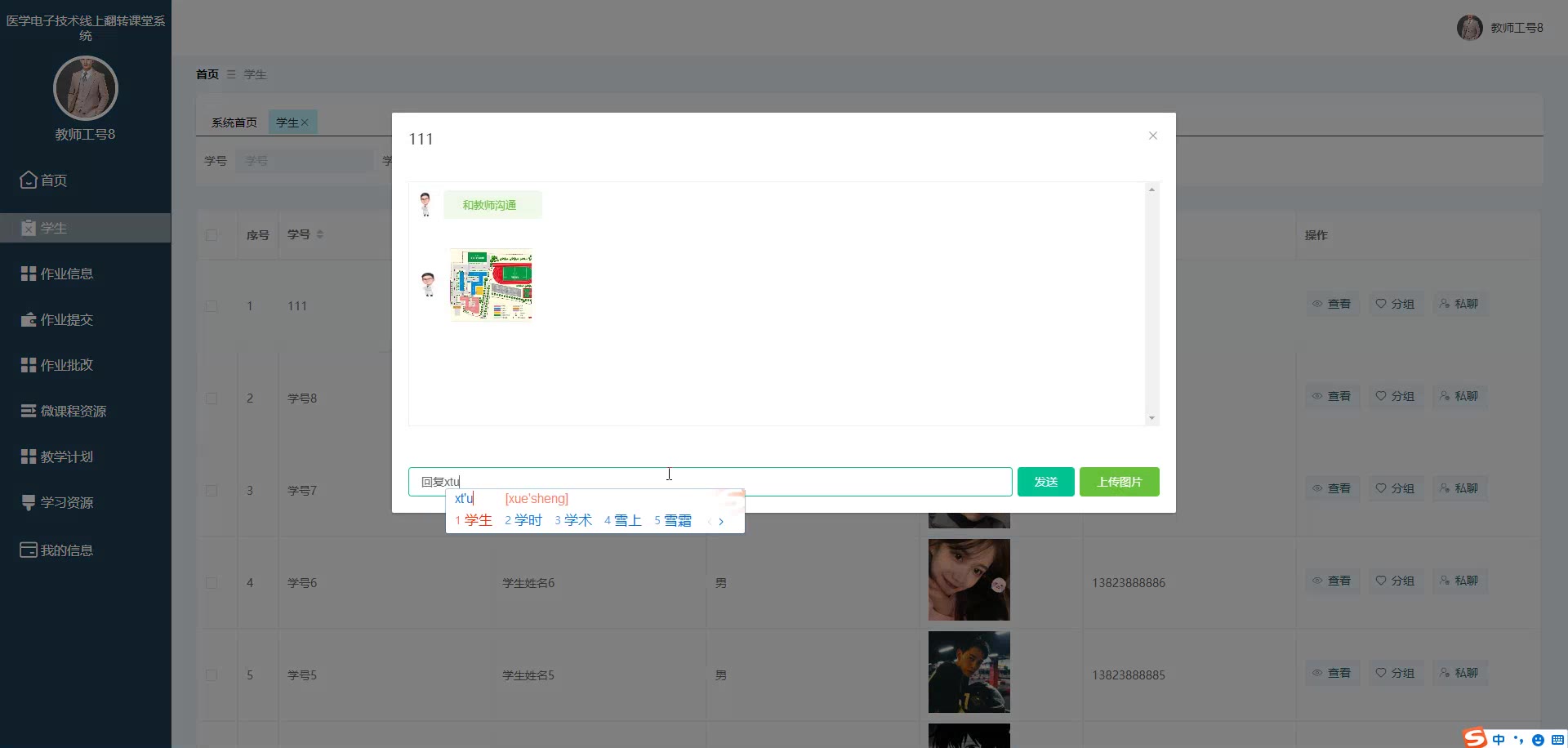Viewport: 1568px width, 748px height.
Task: Open photo thumbnail of 学生姓名6
Action: click(969, 580)
